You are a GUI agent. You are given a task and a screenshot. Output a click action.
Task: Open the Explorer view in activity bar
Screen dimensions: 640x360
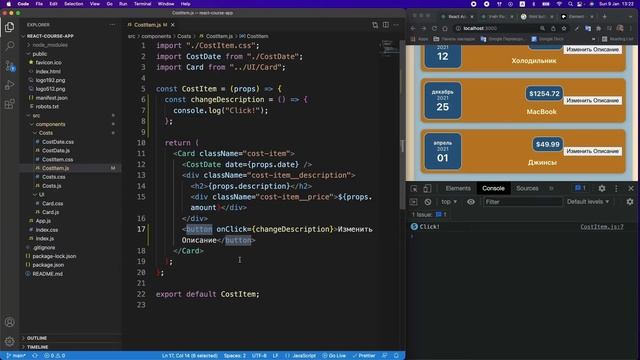[x=9, y=27]
